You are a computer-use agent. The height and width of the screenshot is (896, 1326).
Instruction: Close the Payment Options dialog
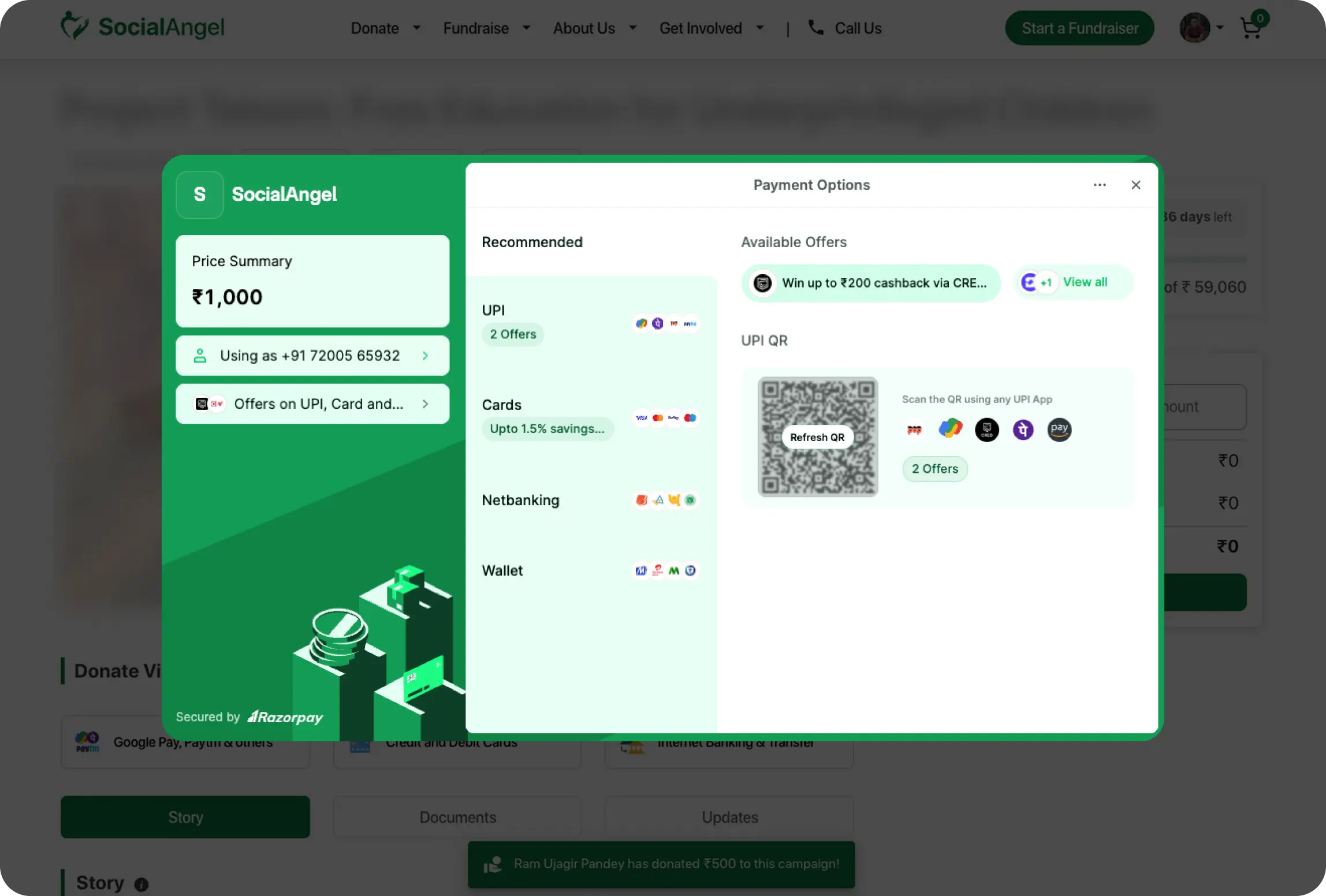pyautogui.click(x=1135, y=185)
